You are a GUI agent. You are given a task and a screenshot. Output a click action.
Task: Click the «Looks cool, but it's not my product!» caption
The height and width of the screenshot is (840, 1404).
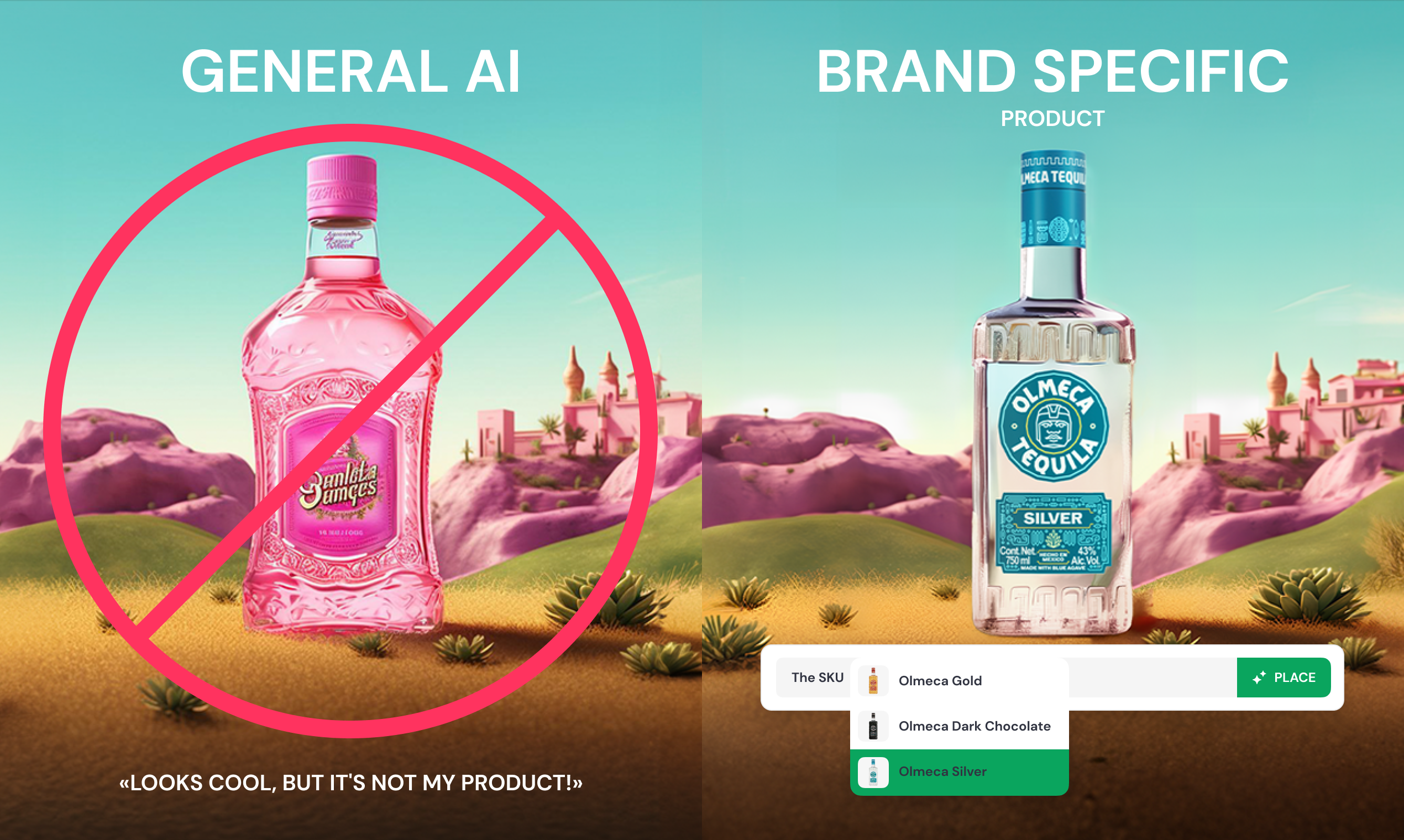coord(350,783)
